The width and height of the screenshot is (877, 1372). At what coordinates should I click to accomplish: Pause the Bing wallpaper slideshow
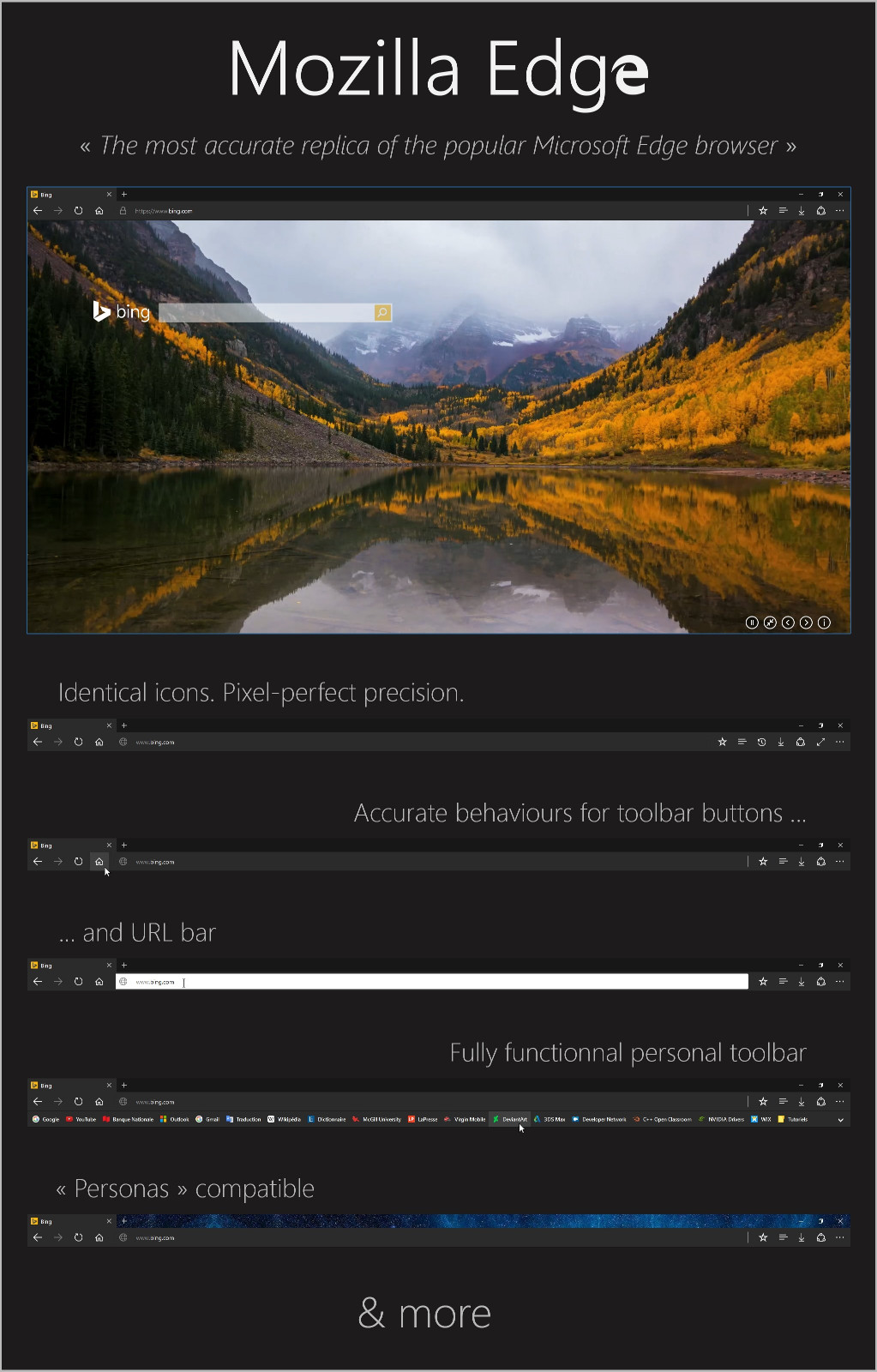click(752, 623)
